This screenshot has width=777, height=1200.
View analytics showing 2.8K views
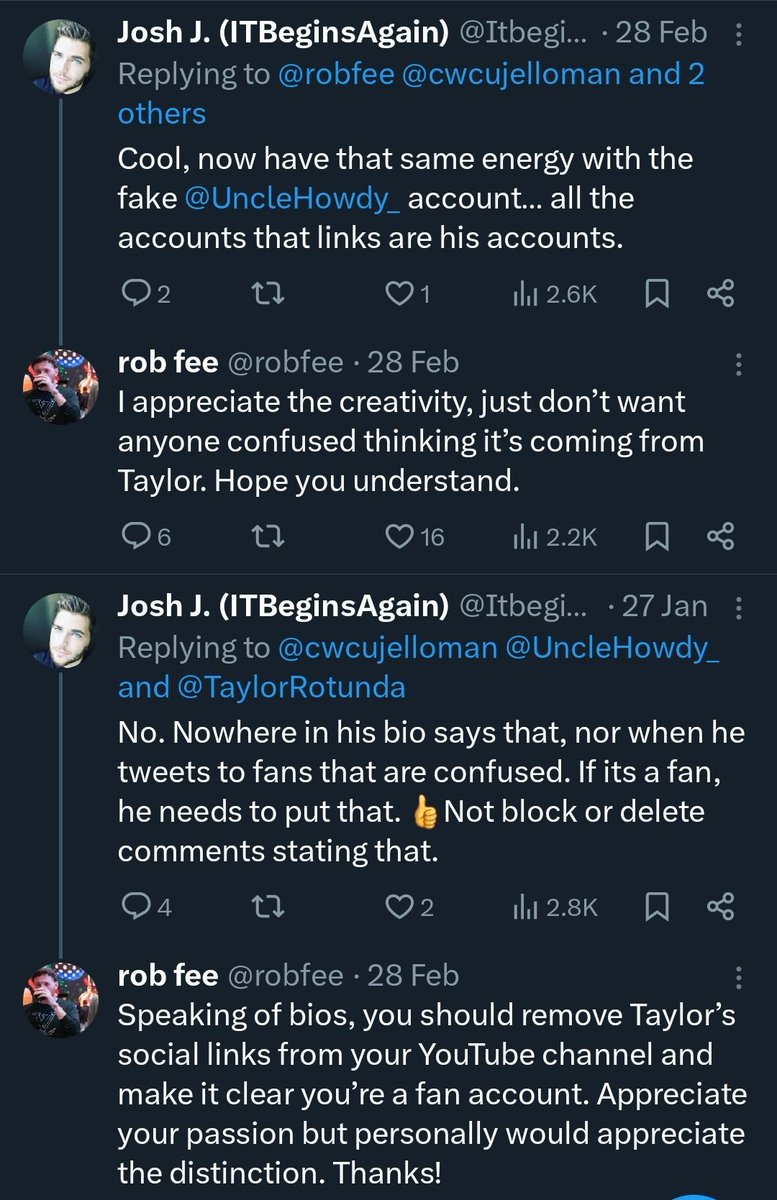click(x=555, y=907)
